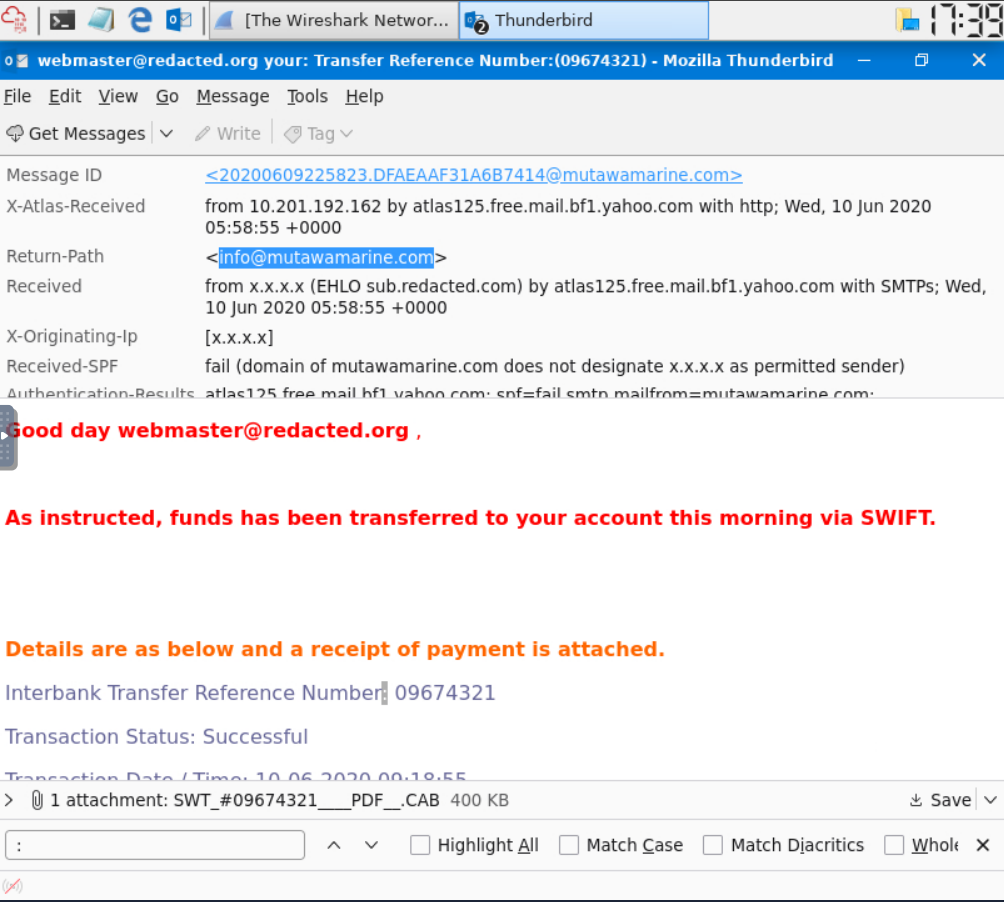Open the Save options dropdown arrow

[x=990, y=800]
